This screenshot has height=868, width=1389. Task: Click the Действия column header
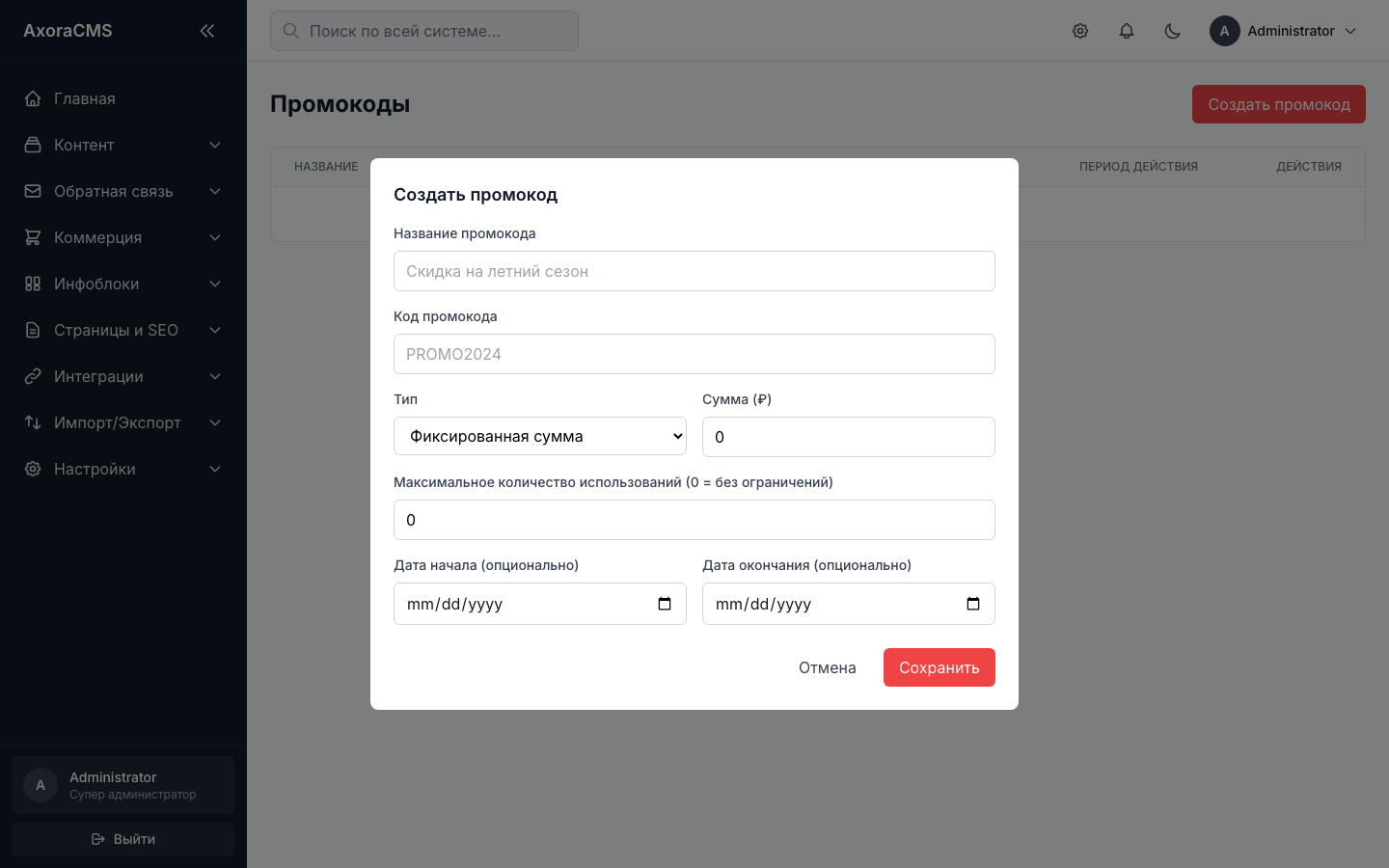(x=1309, y=167)
